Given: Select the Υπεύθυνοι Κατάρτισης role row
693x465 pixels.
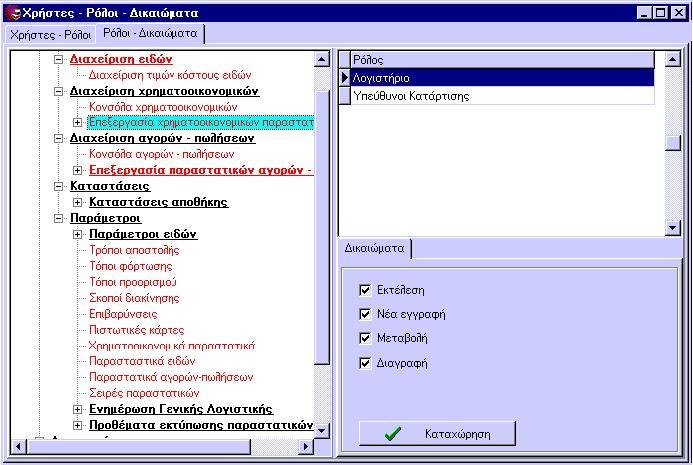Looking at the screenshot, I should [x=412, y=96].
